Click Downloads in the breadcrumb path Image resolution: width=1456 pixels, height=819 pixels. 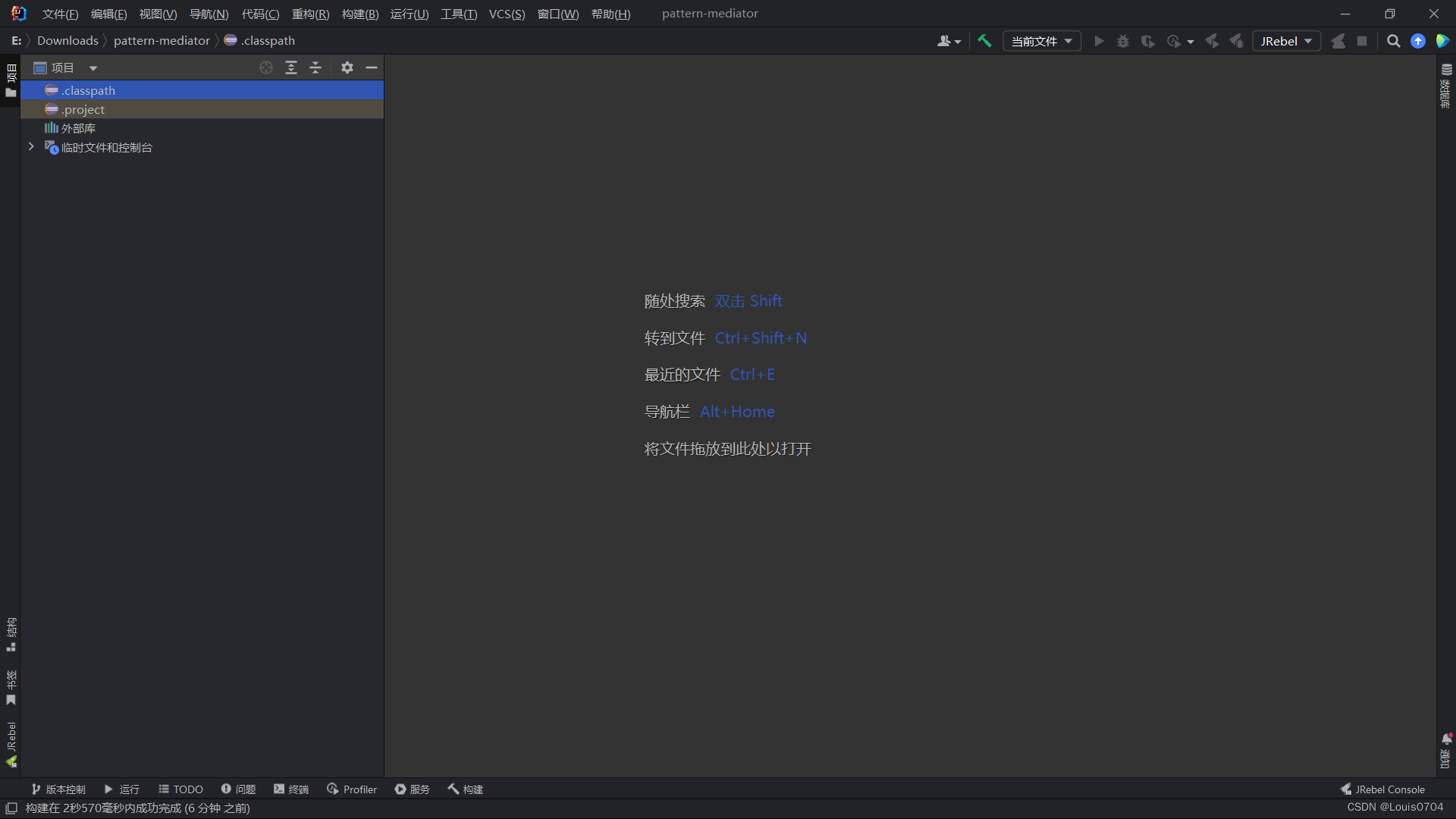[x=67, y=40]
